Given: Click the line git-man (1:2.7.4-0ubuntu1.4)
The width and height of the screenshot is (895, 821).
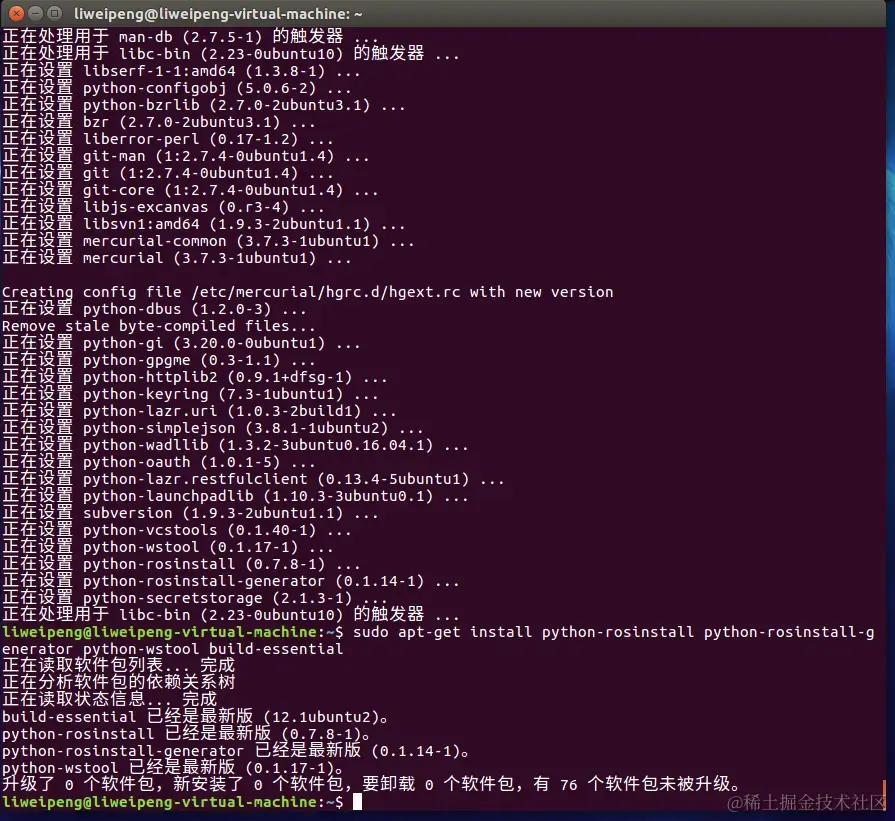Looking at the screenshot, I should tap(186, 156).
